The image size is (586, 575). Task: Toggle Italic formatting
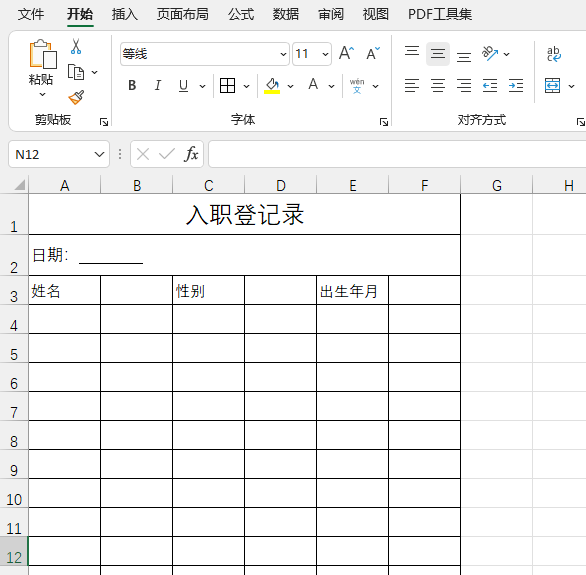pos(158,86)
